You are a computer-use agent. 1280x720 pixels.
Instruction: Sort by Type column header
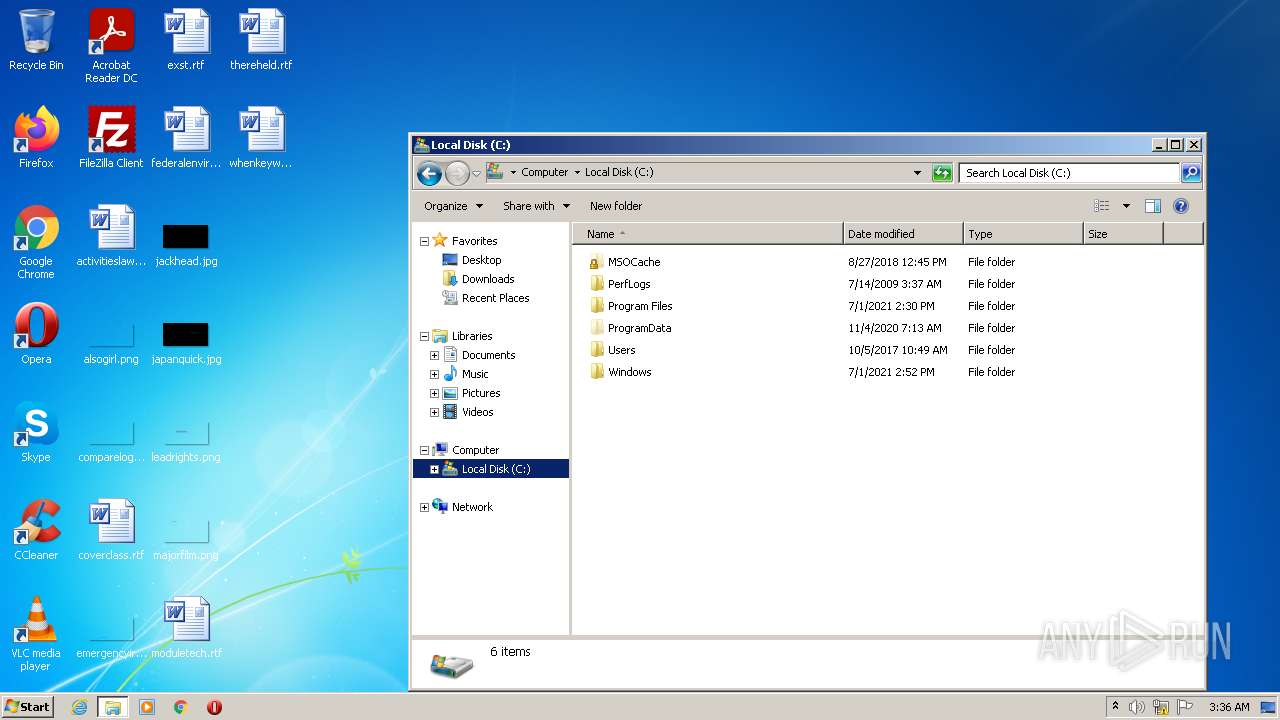click(x=1023, y=234)
